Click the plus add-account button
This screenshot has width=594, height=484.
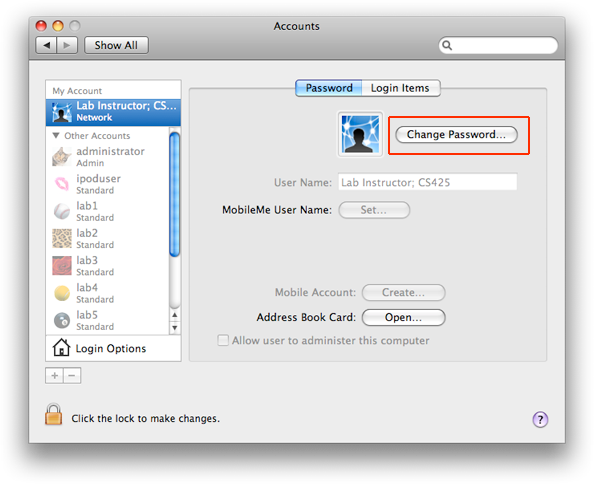point(55,376)
